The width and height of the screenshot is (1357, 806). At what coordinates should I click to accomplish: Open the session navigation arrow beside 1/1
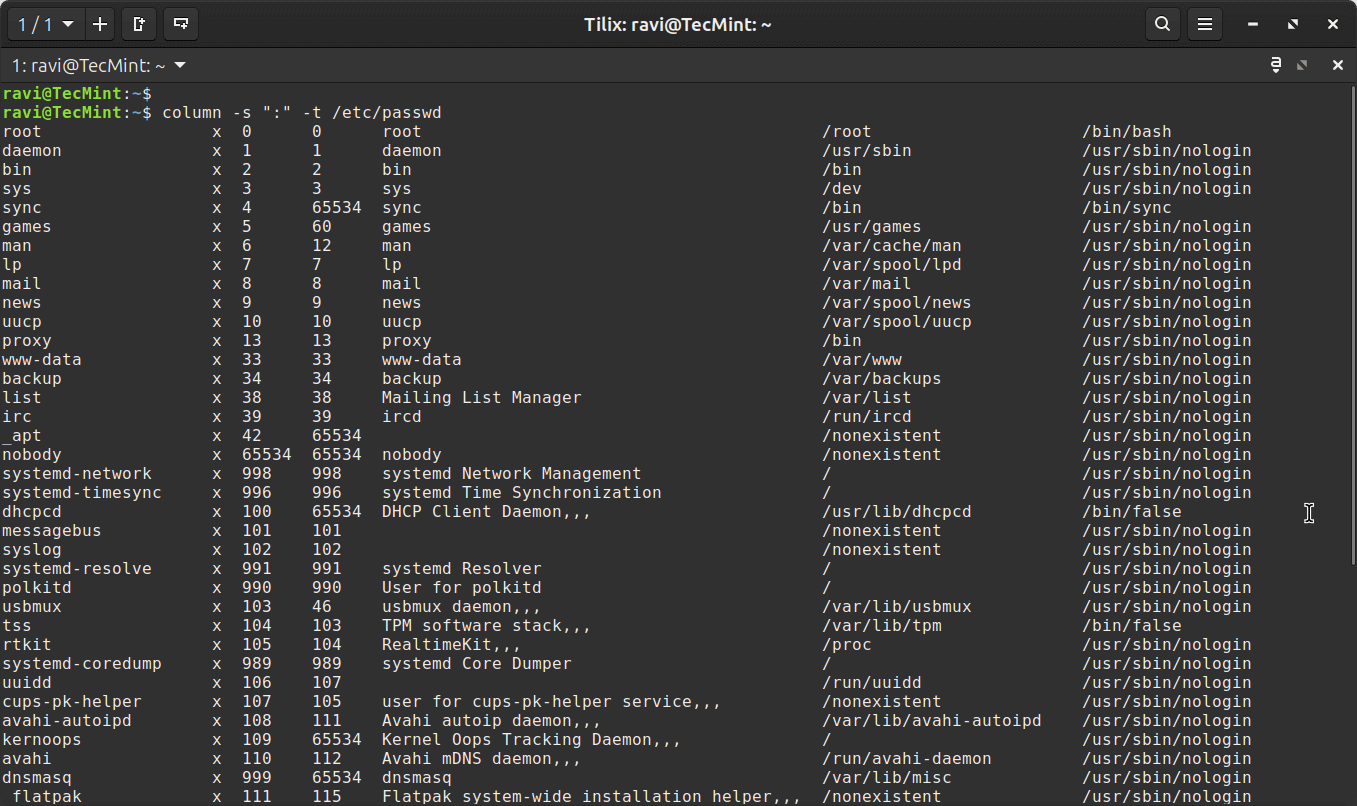66,24
